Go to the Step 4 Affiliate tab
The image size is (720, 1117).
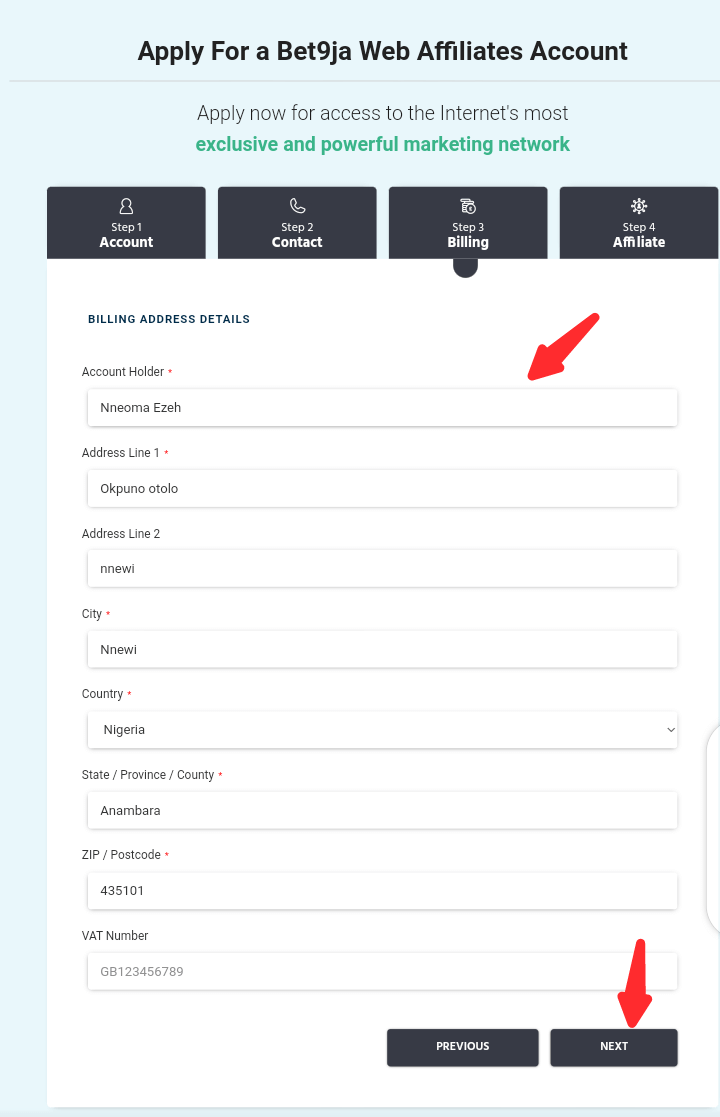pos(639,223)
